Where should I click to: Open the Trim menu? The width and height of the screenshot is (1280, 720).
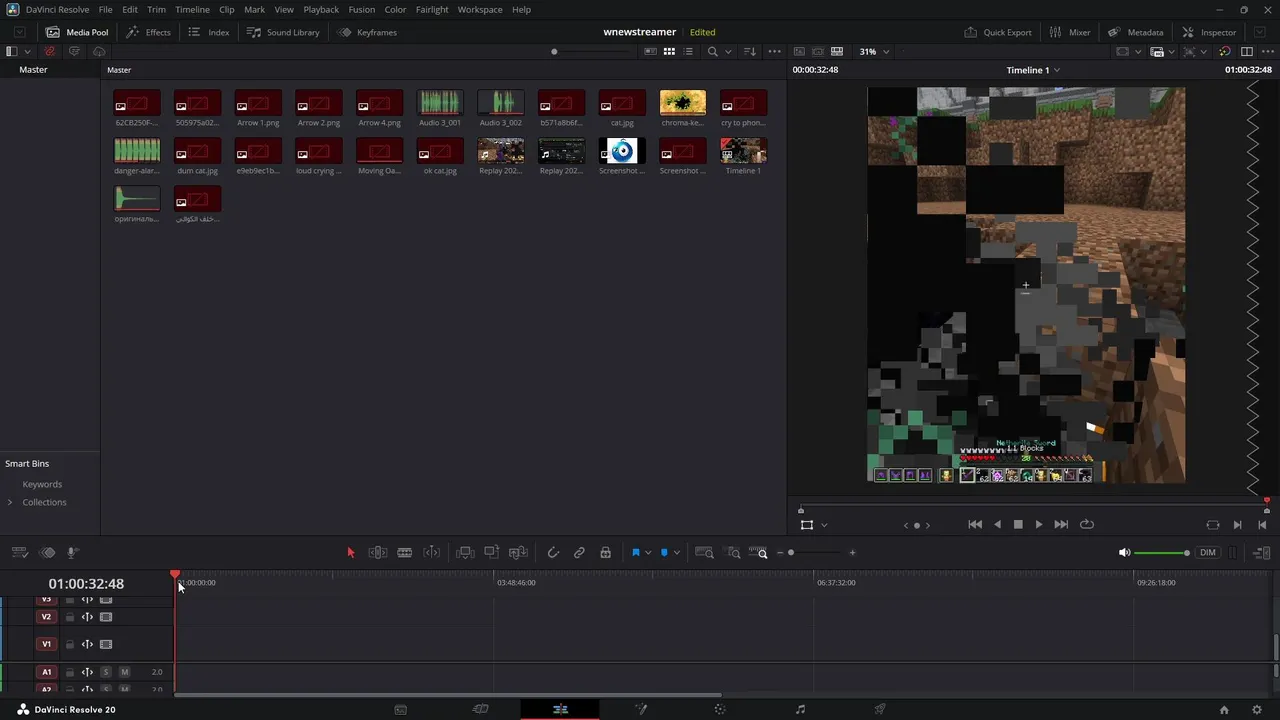click(156, 9)
